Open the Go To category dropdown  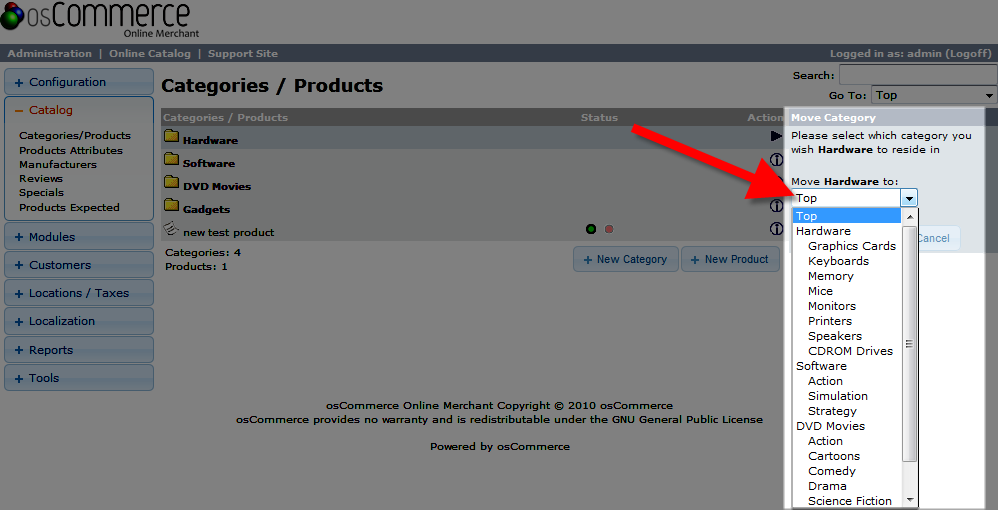tap(933, 95)
